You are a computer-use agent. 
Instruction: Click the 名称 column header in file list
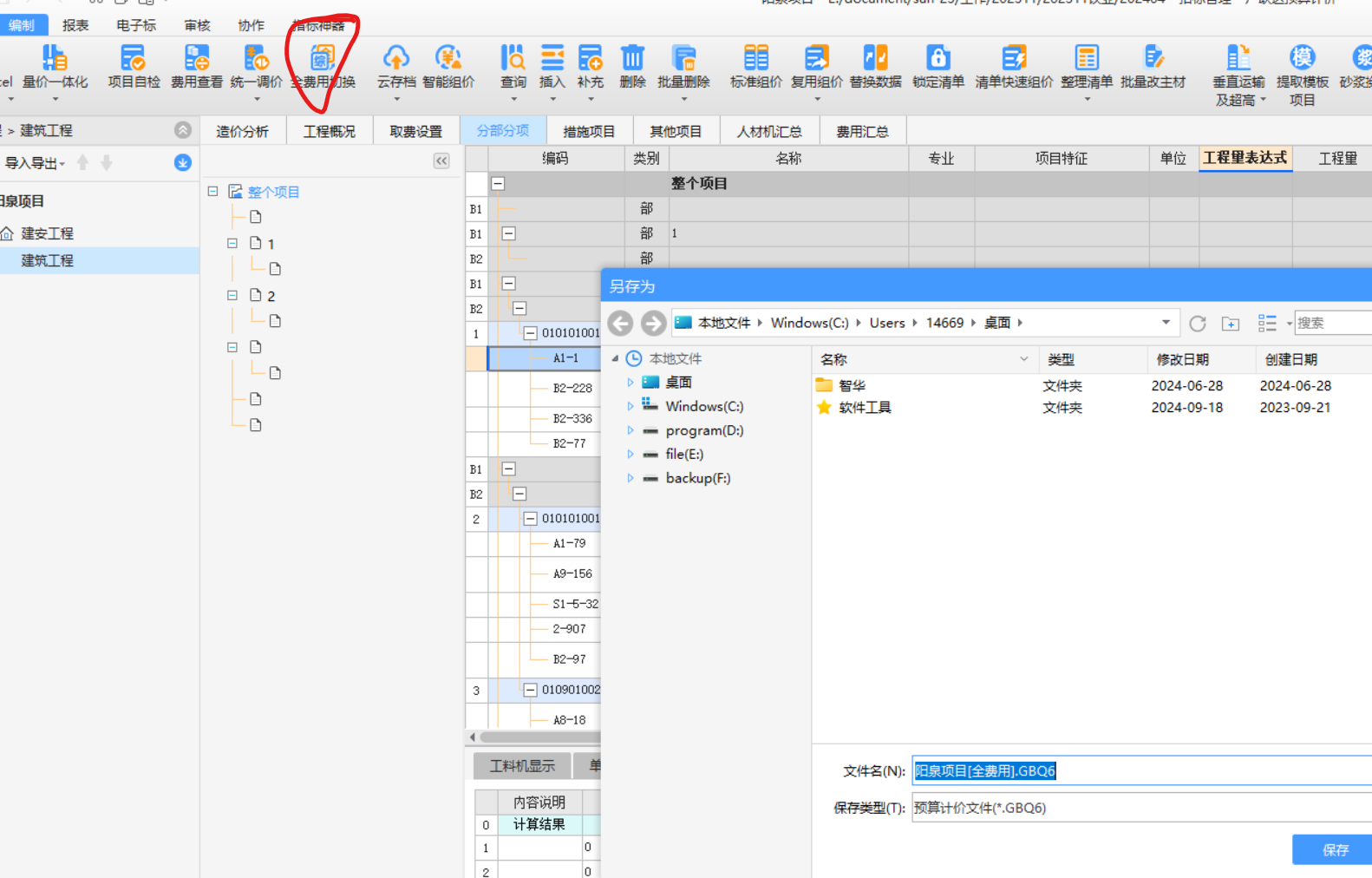click(924, 359)
